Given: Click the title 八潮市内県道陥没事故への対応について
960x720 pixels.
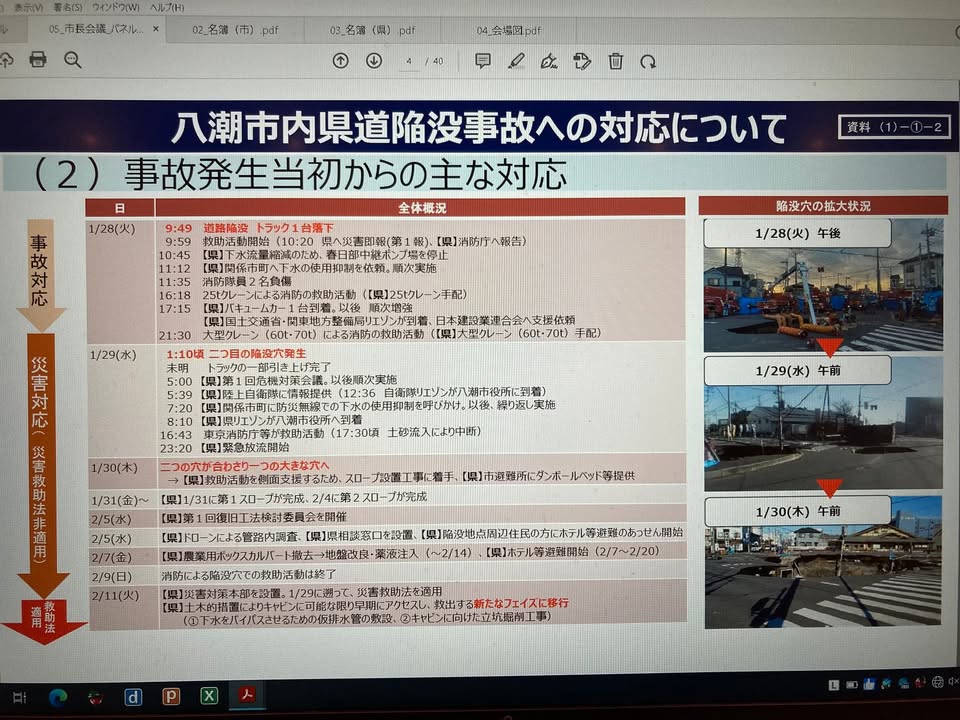Looking at the screenshot, I should tap(479, 128).
